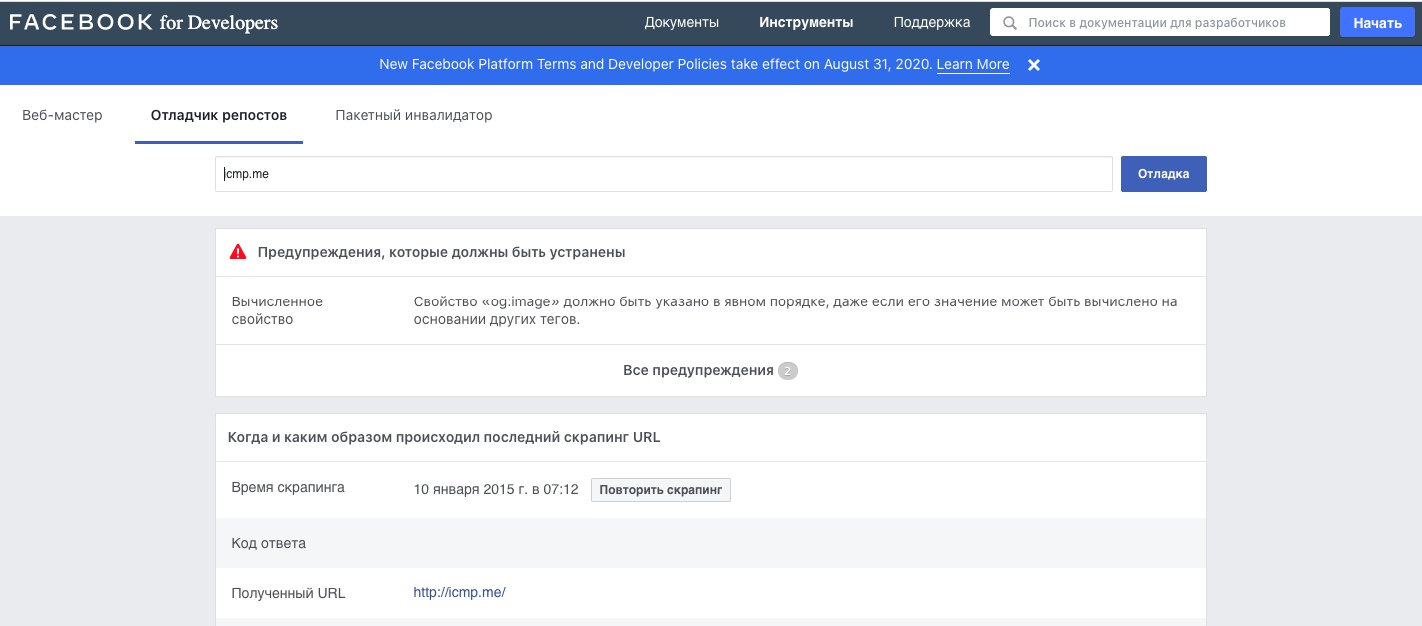Click the search magnifier icon
1422x626 pixels.
(x=1010, y=22)
